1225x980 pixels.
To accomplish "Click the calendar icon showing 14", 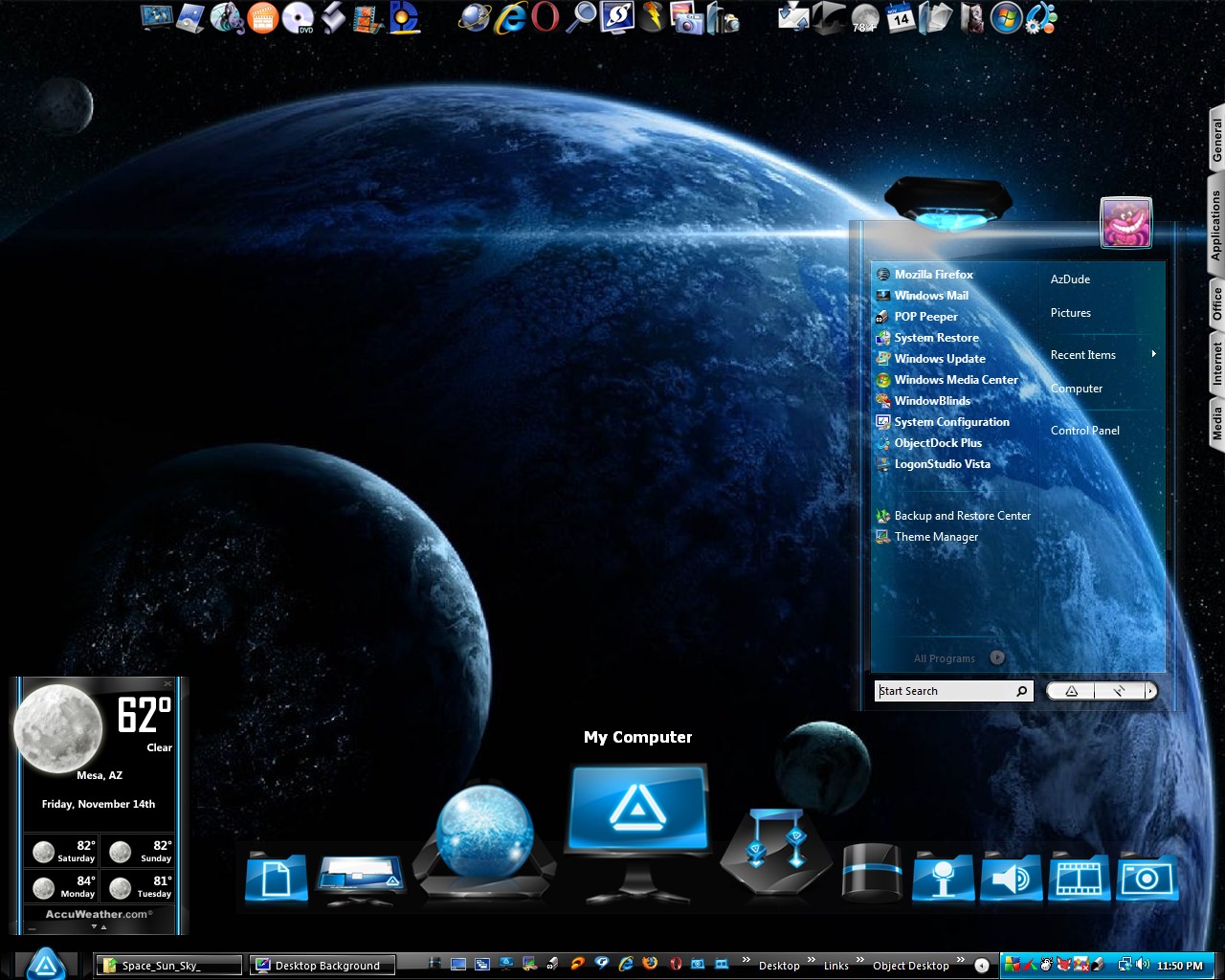I will [x=900, y=17].
